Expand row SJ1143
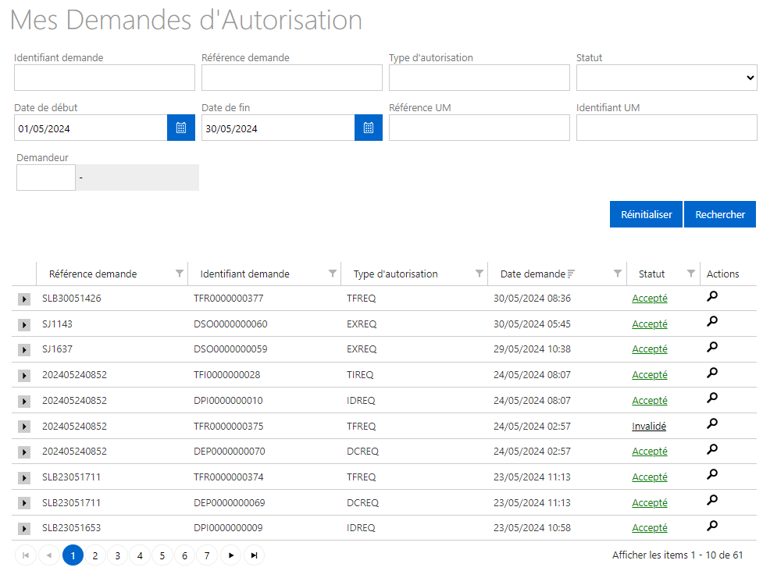 tap(24, 324)
